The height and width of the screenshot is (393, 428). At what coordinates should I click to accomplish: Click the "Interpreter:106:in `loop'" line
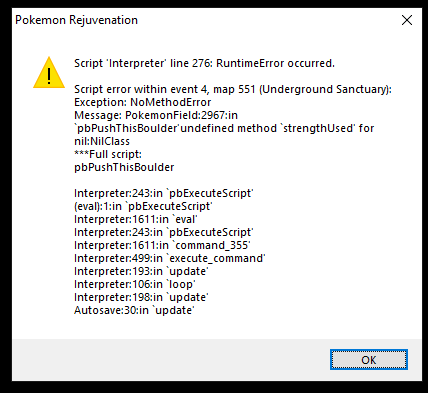click(135, 284)
